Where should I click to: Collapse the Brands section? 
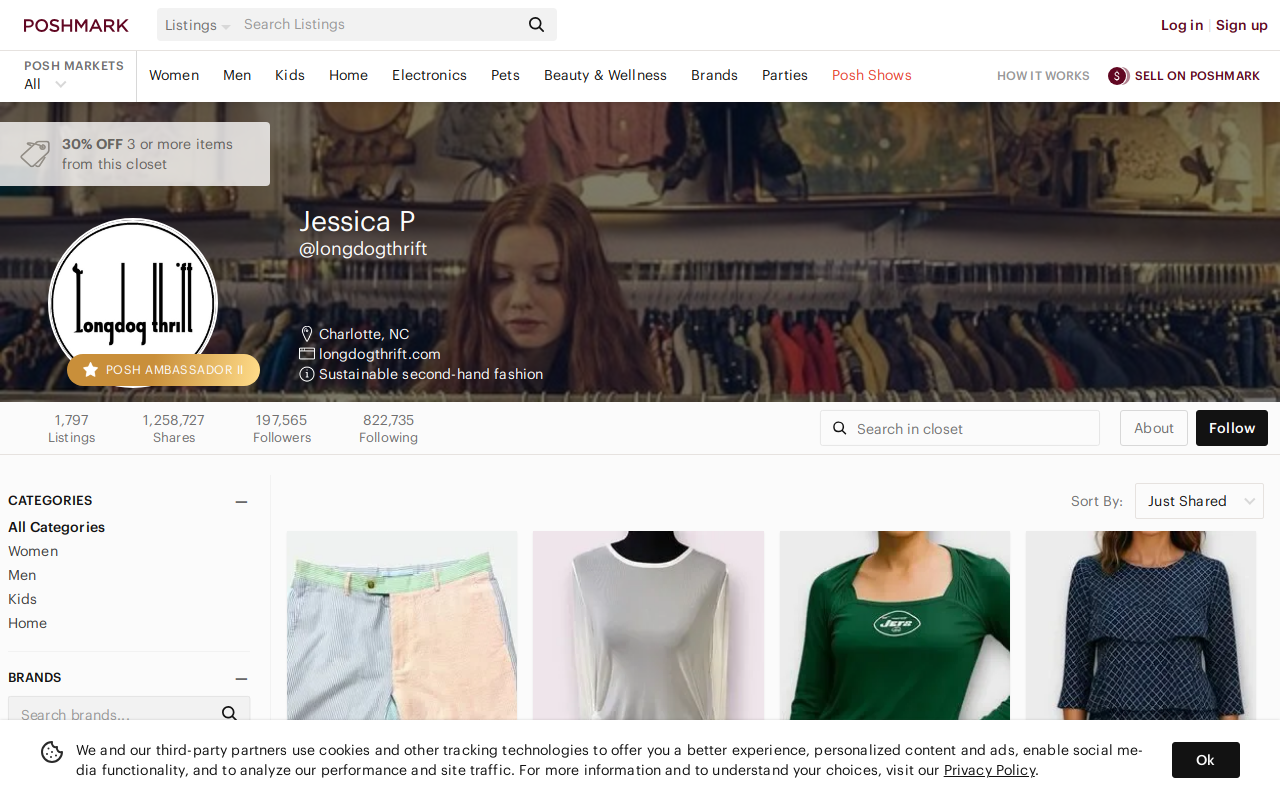tap(241, 679)
